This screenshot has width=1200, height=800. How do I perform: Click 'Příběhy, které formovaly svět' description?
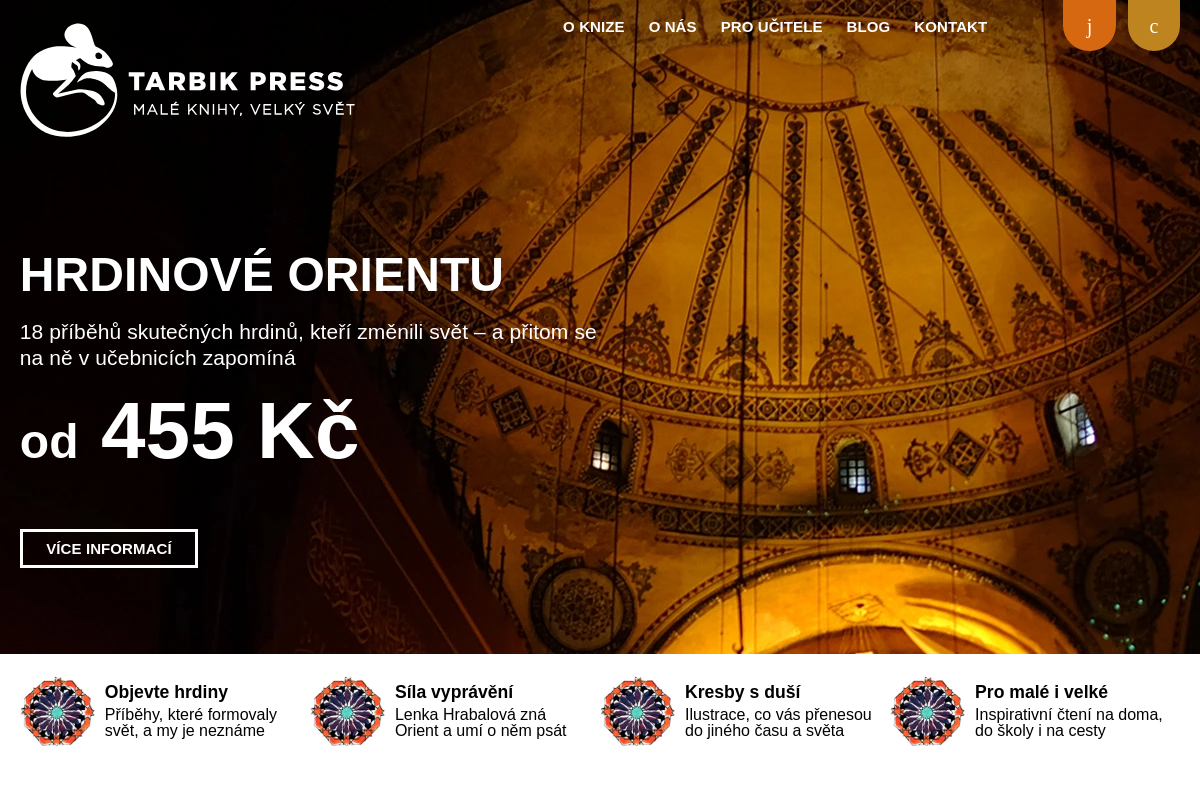point(191,723)
